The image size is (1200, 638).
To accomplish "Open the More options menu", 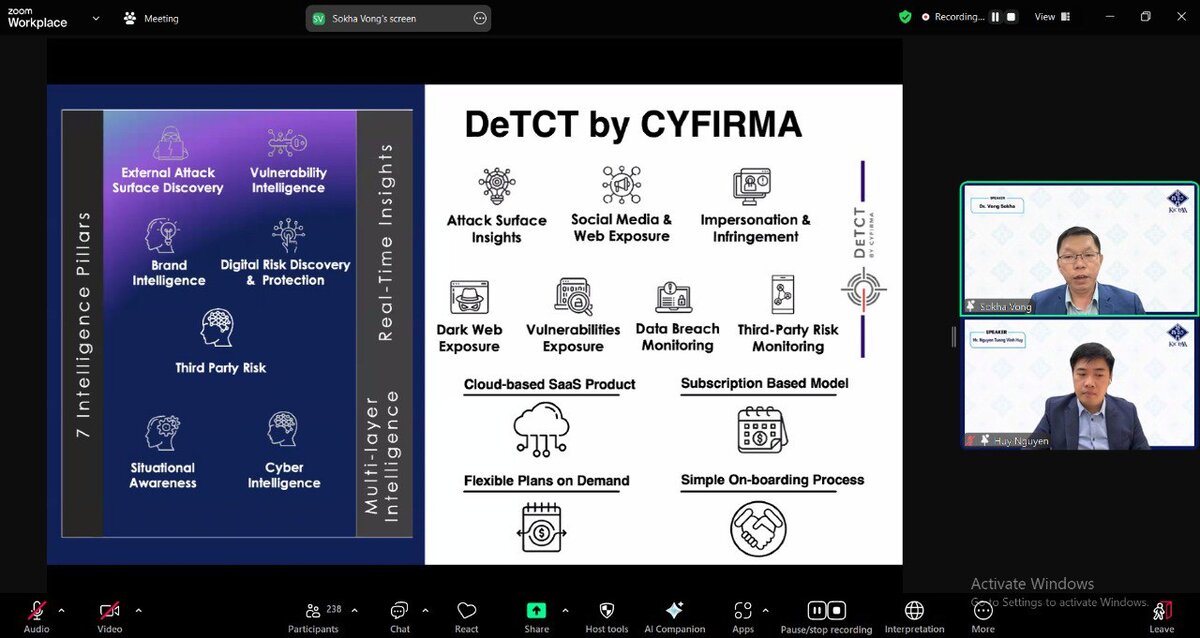I will [983, 616].
